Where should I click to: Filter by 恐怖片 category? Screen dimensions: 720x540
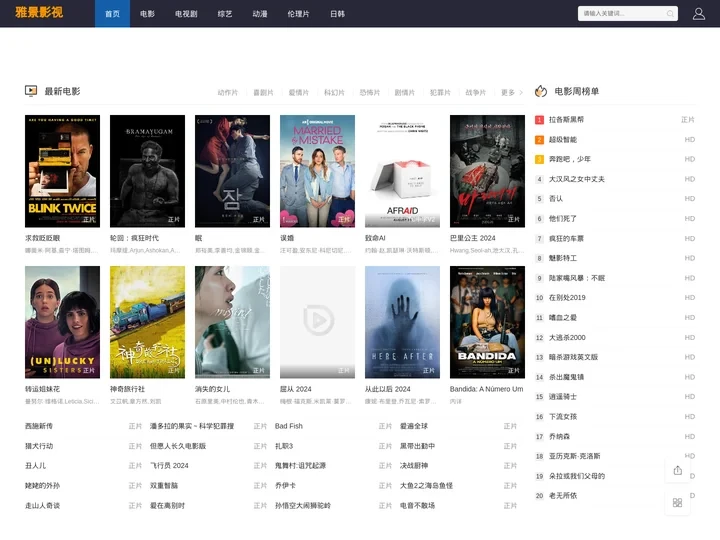click(x=370, y=93)
